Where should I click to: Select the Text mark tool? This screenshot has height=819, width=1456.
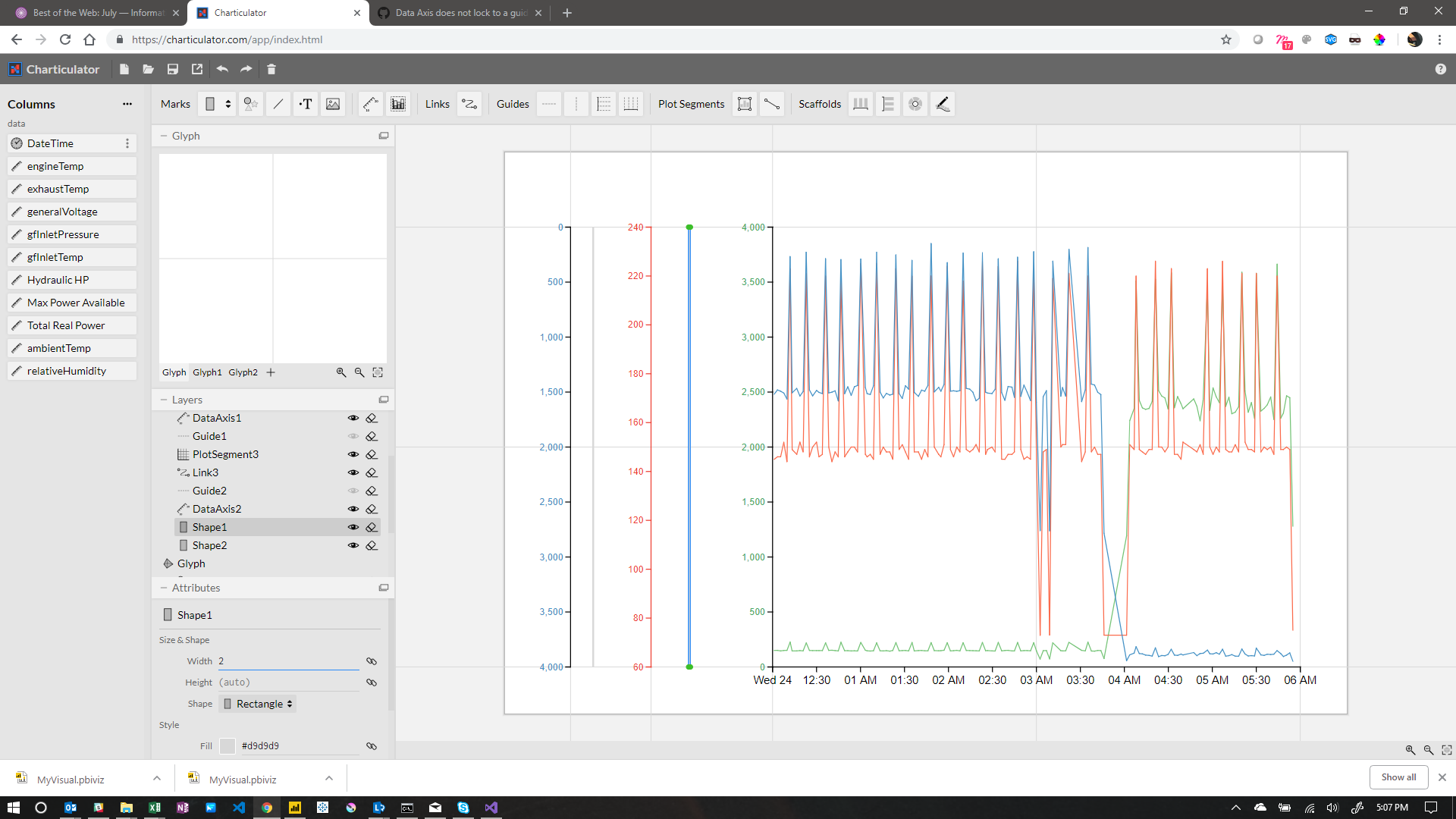(306, 104)
